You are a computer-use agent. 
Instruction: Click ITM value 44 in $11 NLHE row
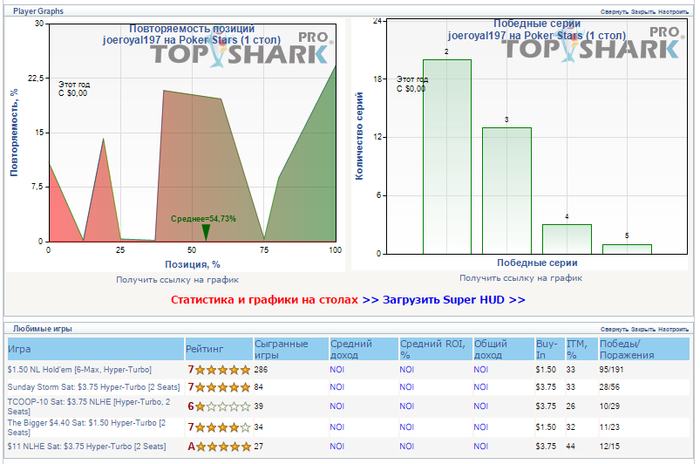point(571,447)
